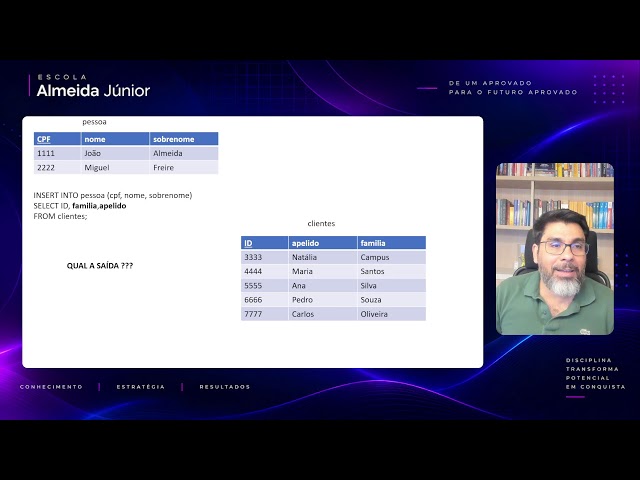Select the ID column header in clientes
The width and height of the screenshot is (640, 480).
(264, 243)
